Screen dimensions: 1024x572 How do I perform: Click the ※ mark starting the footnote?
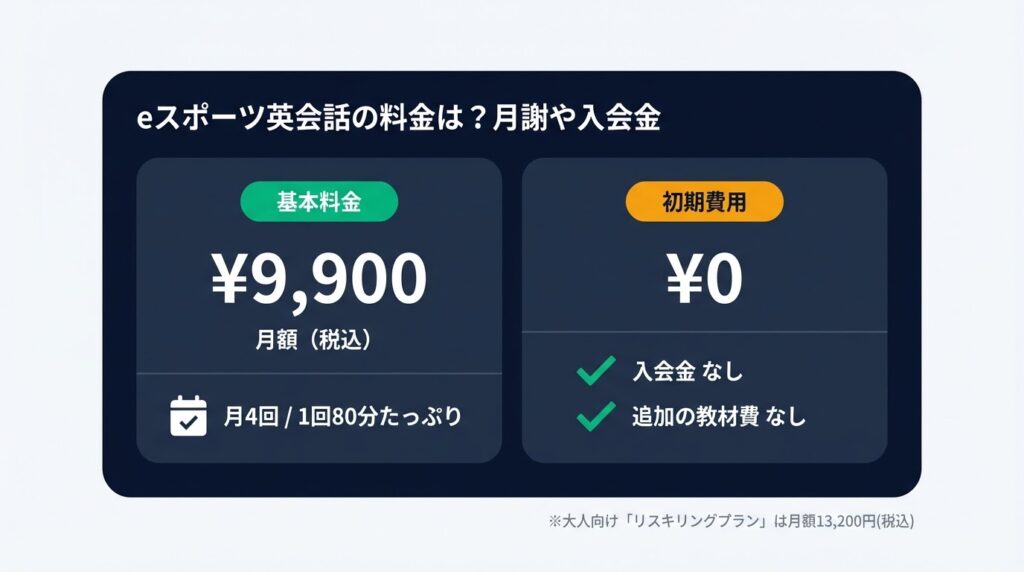pyautogui.click(x=554, y=521)
